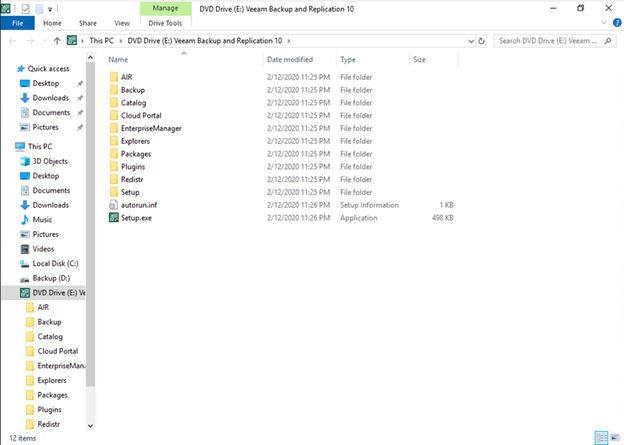Switch to the Share ribbon tab
This screenshot has width=624, height=445.
(x=88, y=23)
